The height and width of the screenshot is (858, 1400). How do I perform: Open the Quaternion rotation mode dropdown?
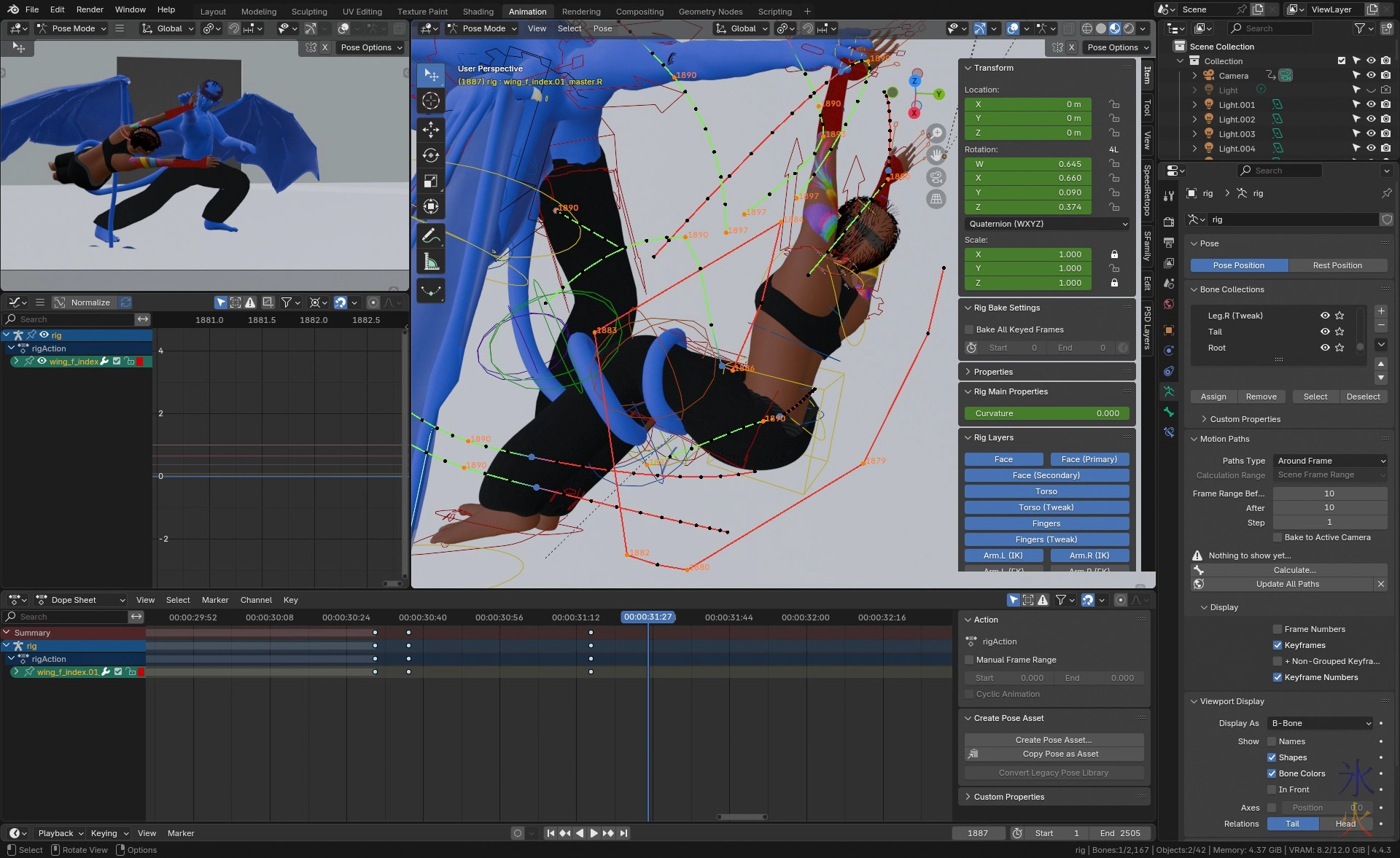[x=1047, y=224]
